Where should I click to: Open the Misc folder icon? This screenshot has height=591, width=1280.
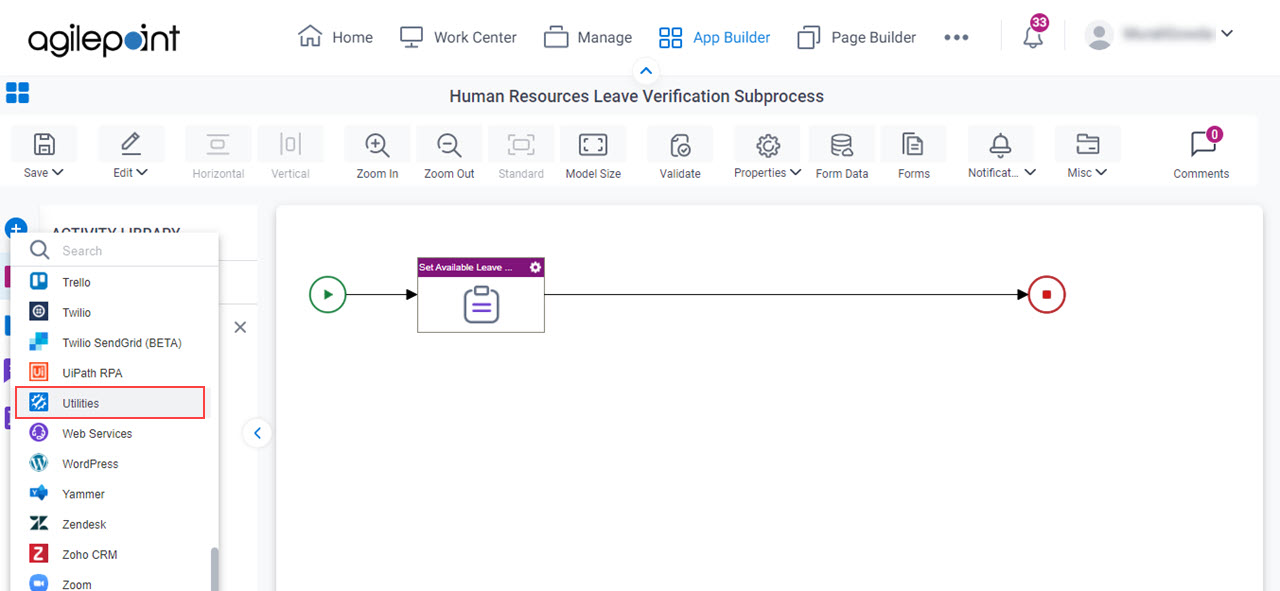pos(1087,144)
